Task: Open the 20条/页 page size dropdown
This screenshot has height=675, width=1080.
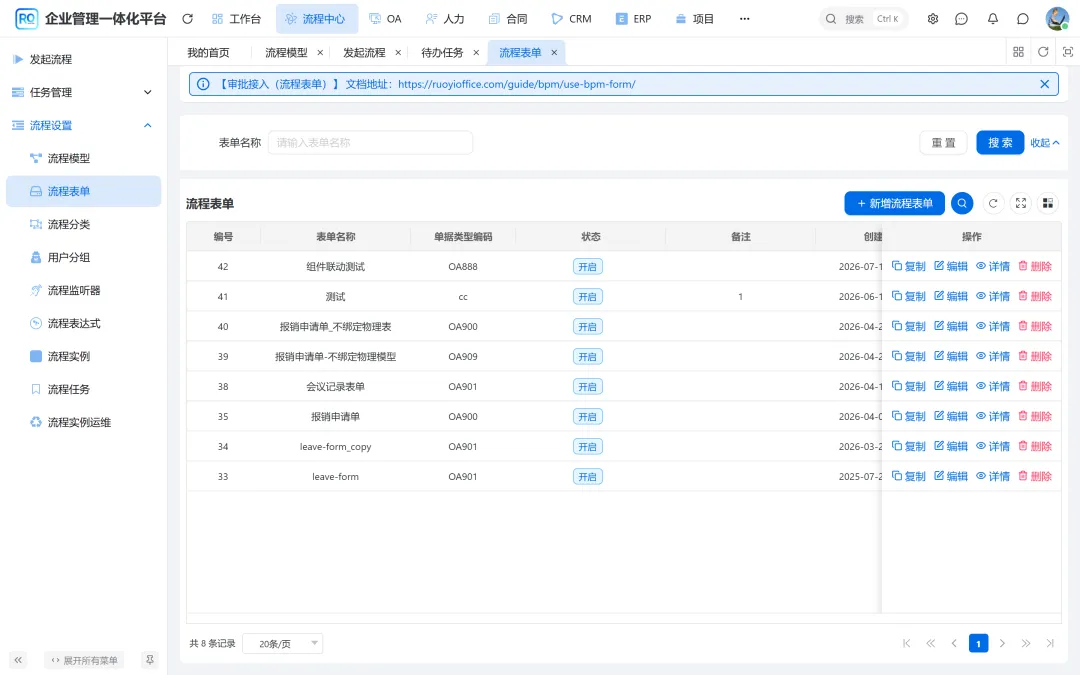Action: click(x=282, y=643)
